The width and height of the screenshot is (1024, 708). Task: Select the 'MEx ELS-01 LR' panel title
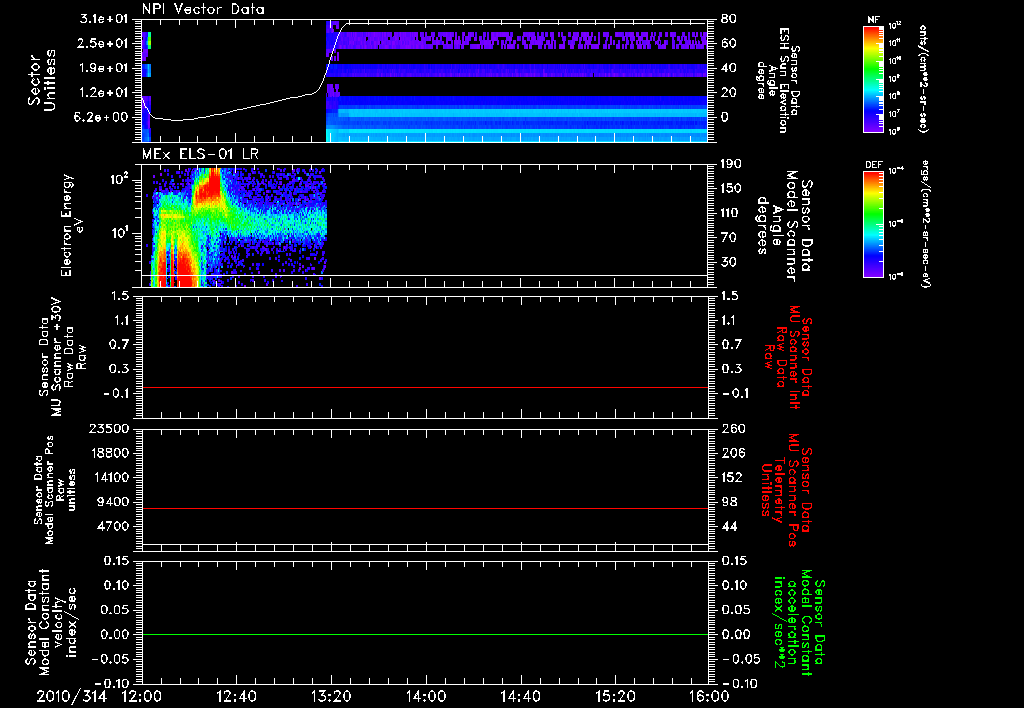[200, 154]
